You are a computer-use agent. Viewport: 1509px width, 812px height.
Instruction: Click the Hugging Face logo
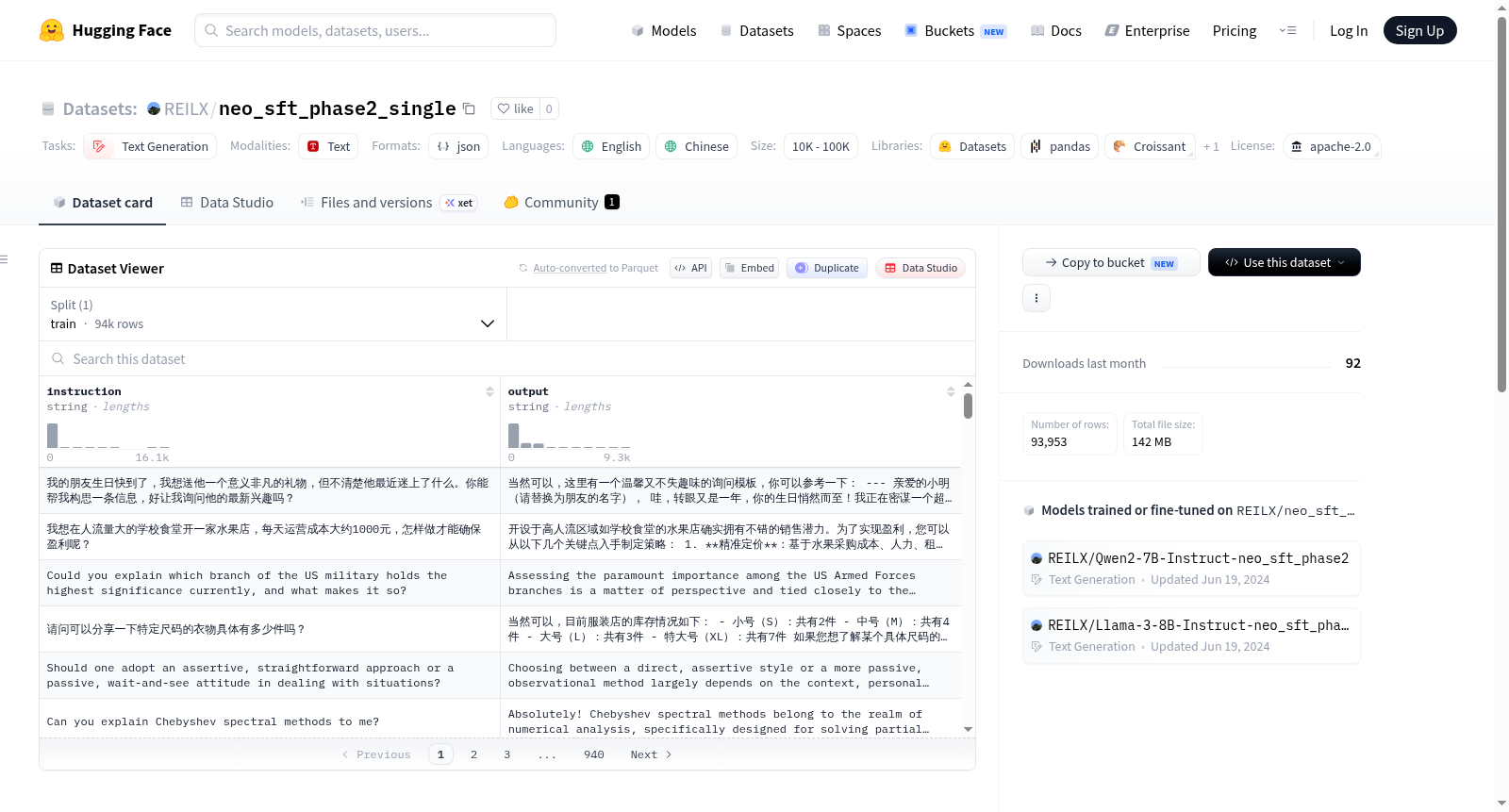click(105, 30)
